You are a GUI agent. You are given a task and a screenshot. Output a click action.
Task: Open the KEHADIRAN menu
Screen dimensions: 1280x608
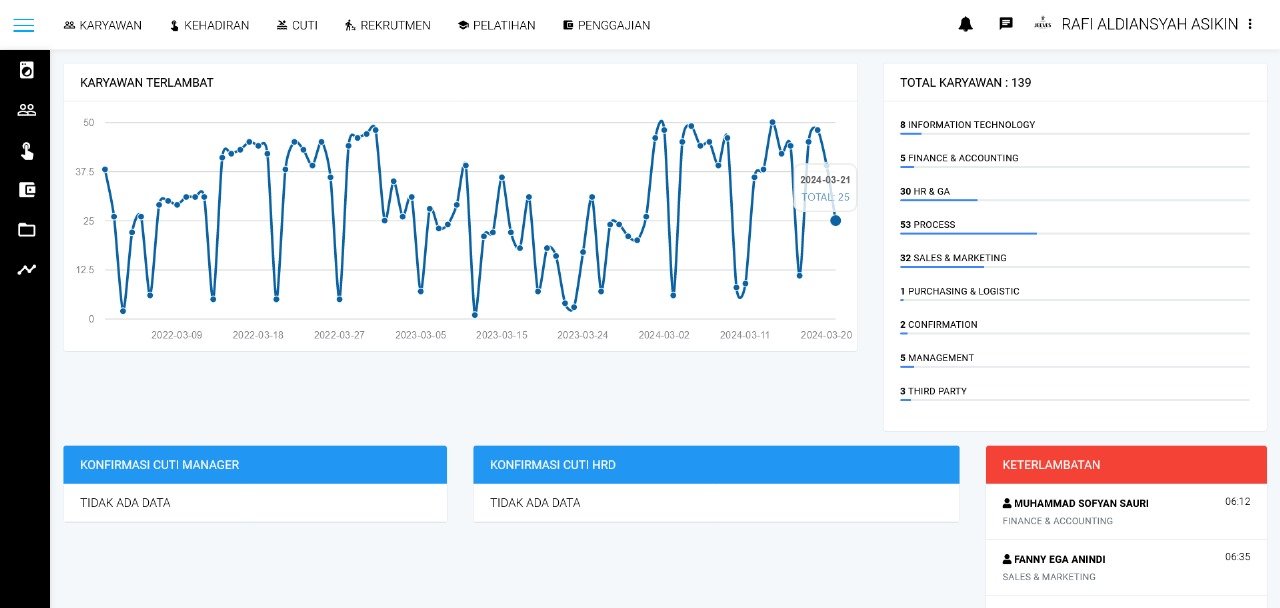[209, 25]
